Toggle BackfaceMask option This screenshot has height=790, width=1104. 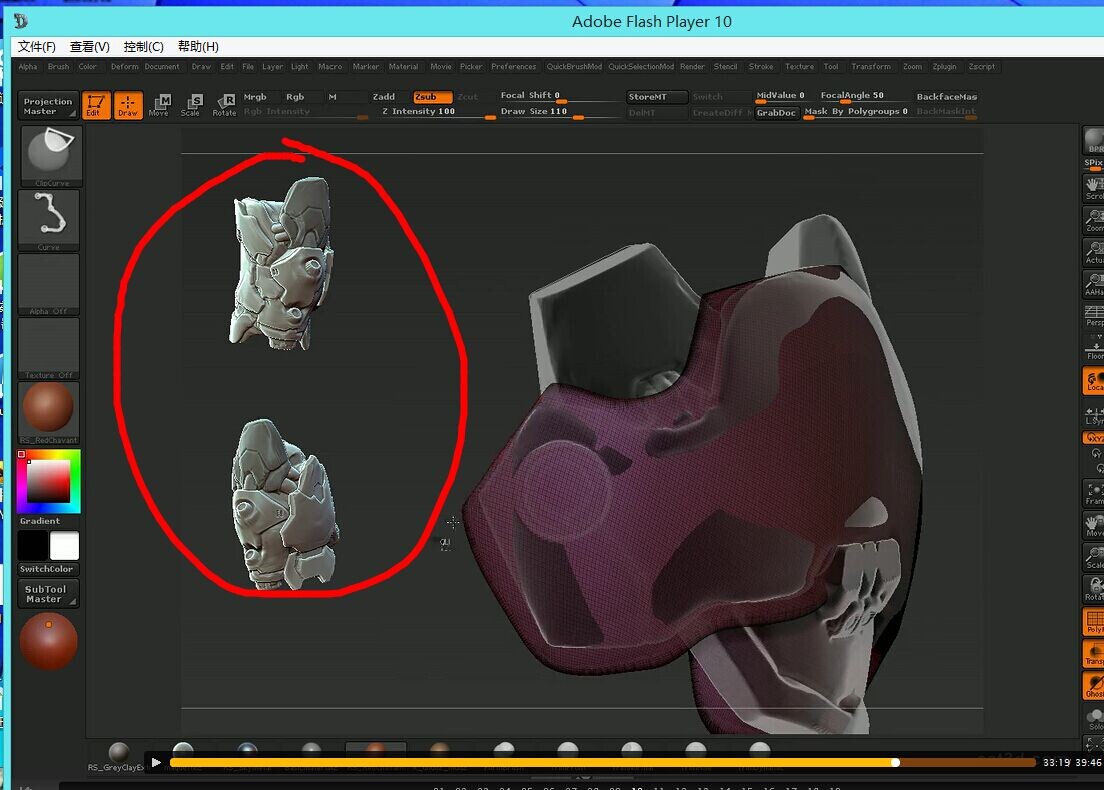(946, 96)
